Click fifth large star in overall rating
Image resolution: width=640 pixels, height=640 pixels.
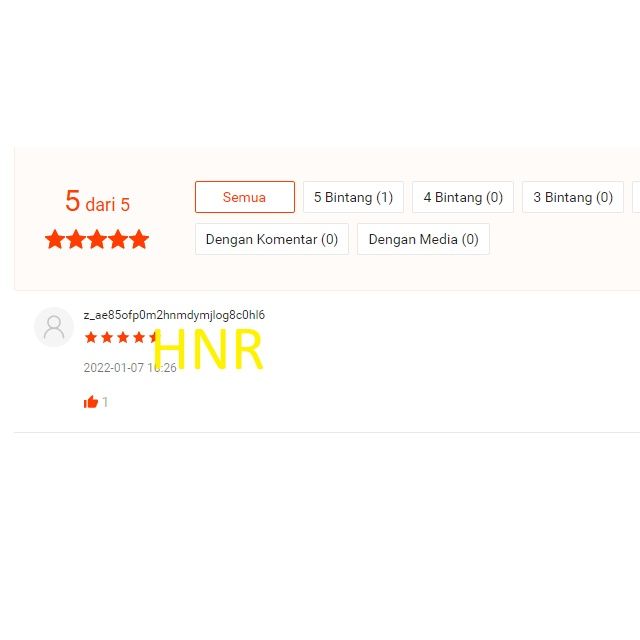139,239
